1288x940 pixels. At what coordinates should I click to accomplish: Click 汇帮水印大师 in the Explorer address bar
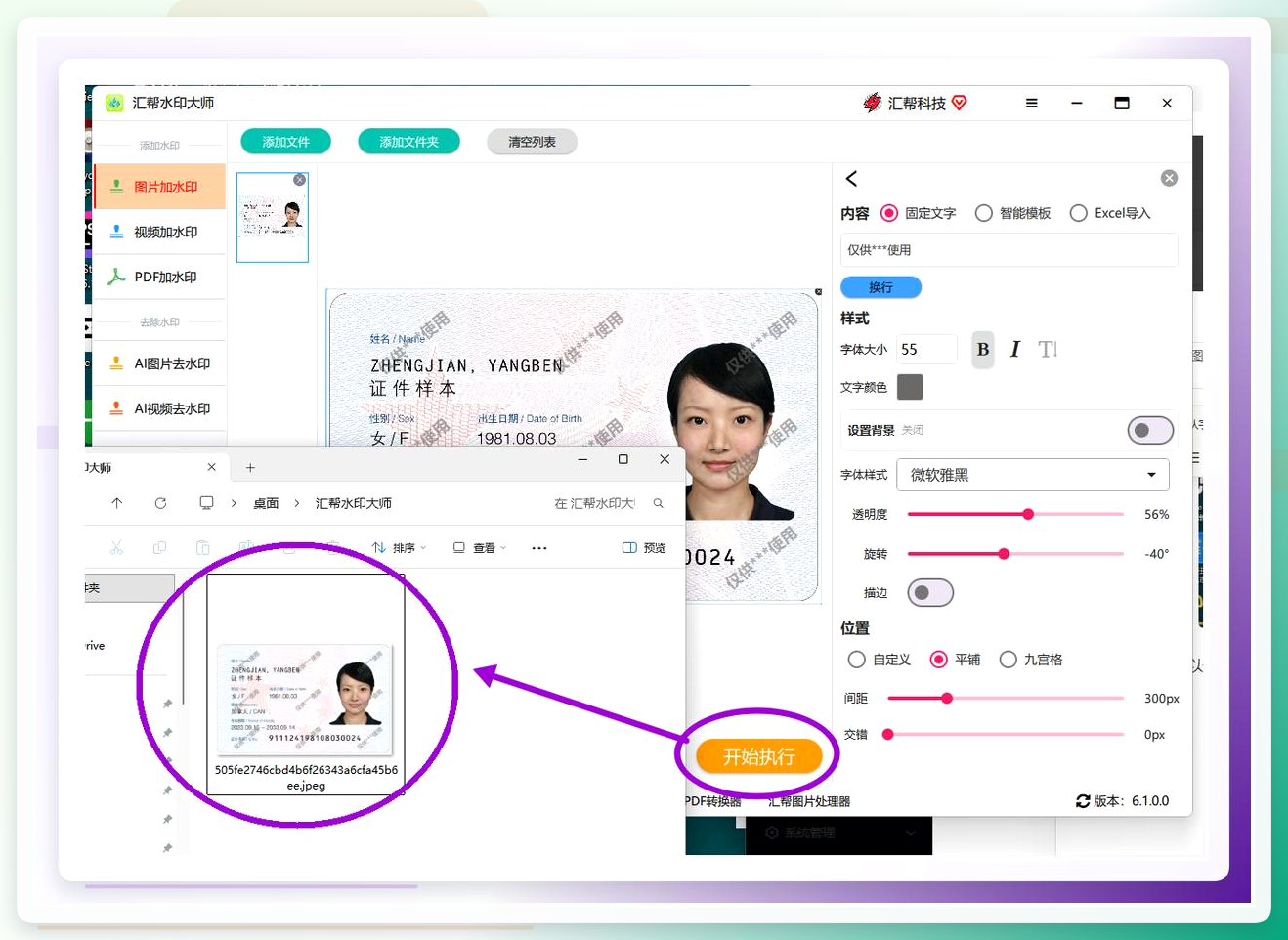(x=353, y=503)
